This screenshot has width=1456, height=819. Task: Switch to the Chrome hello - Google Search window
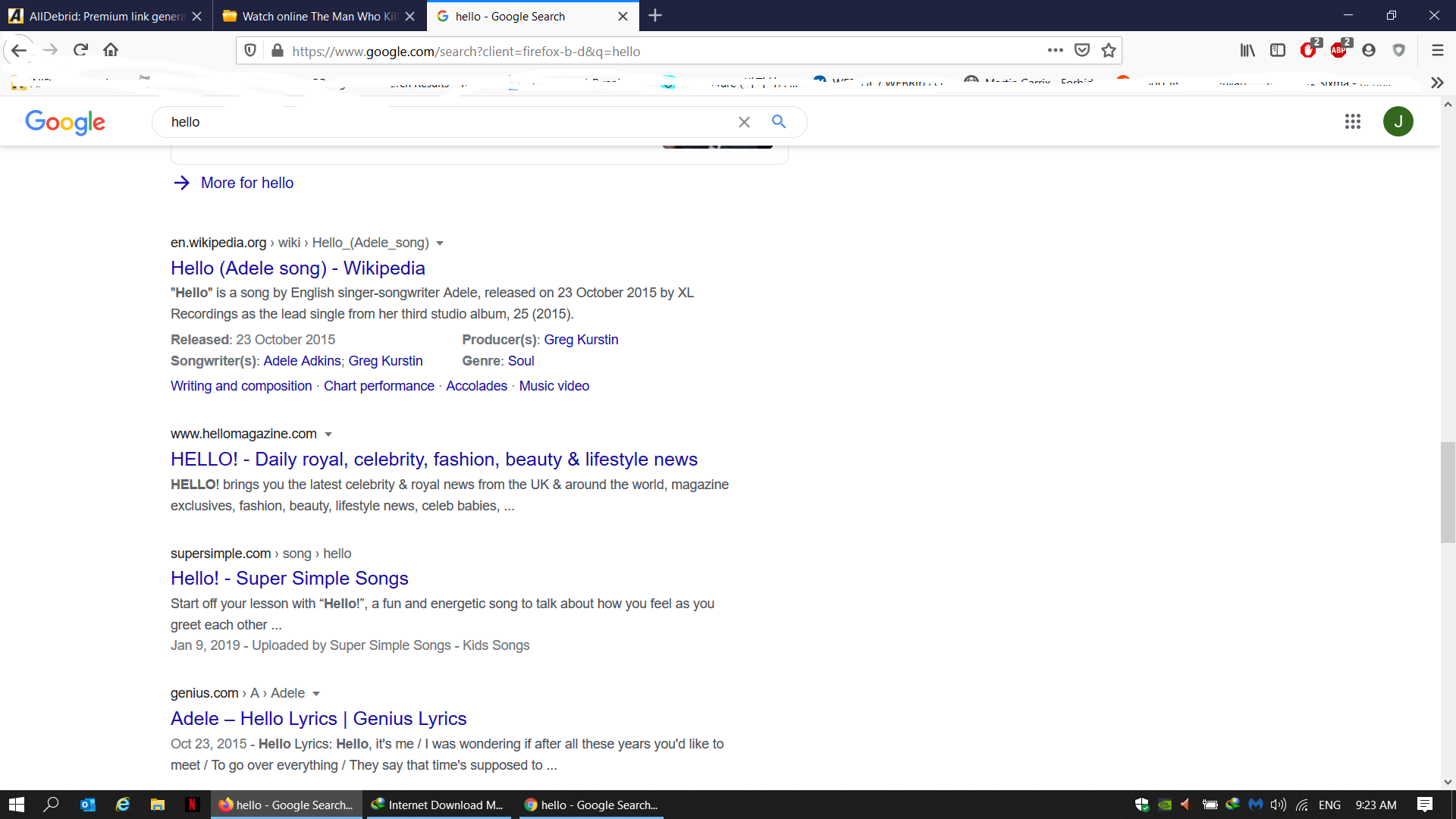(591, 805)
